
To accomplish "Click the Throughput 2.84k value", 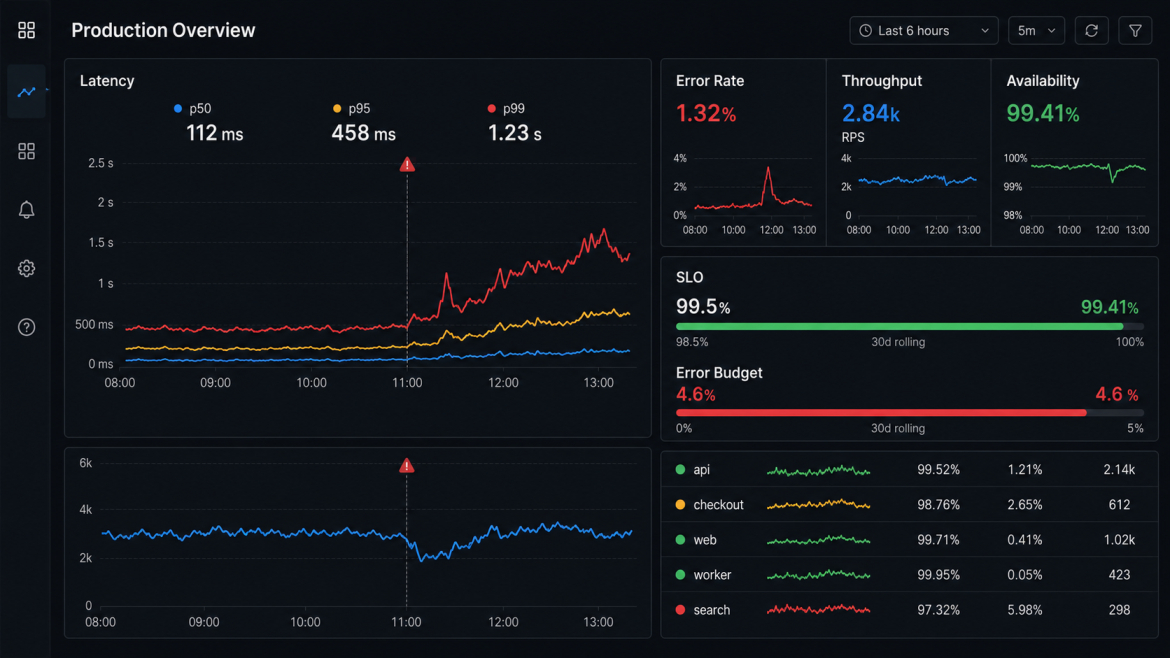I will 871,113.
